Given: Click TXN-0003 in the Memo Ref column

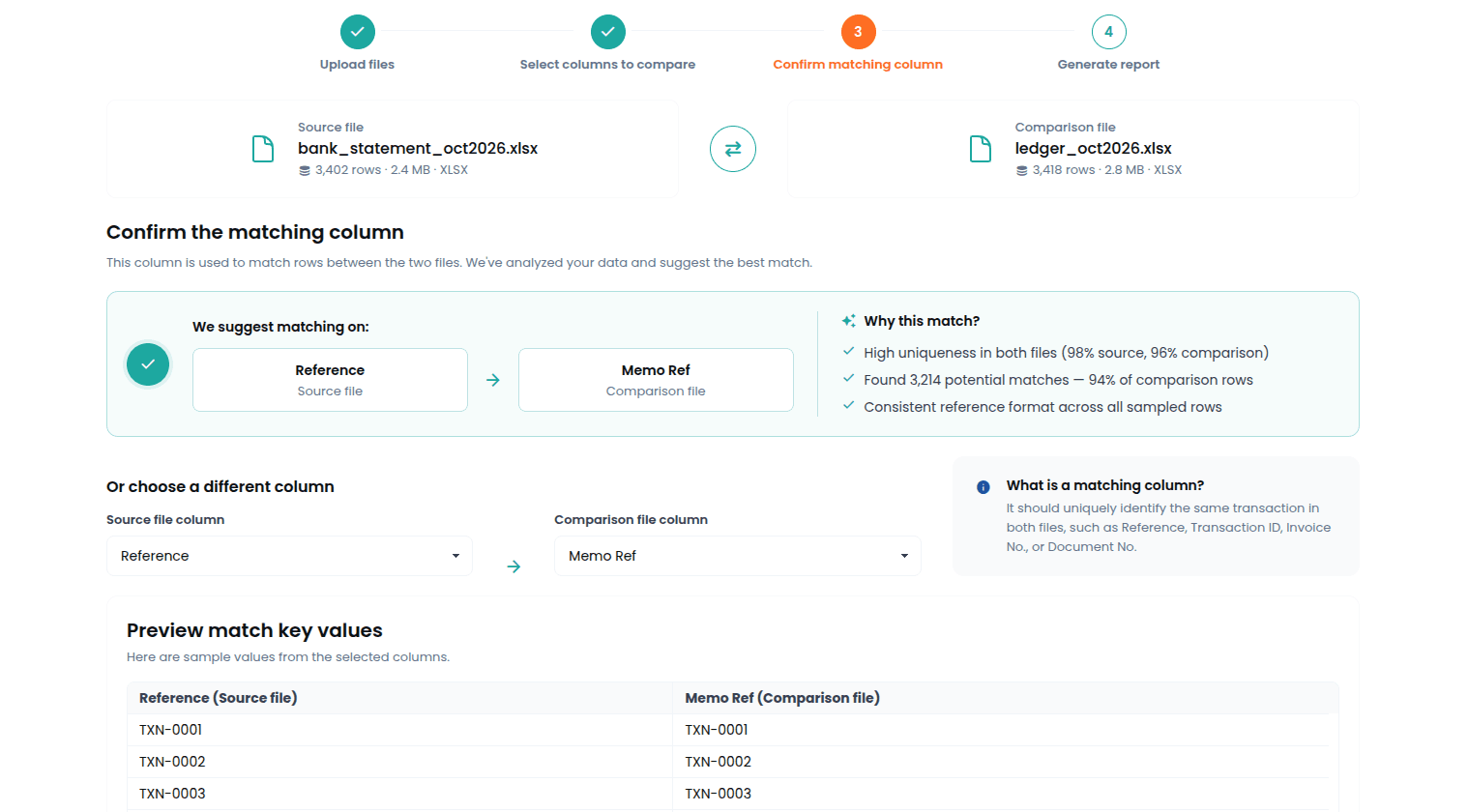Looking at the screenshot, I should (719, 794).
